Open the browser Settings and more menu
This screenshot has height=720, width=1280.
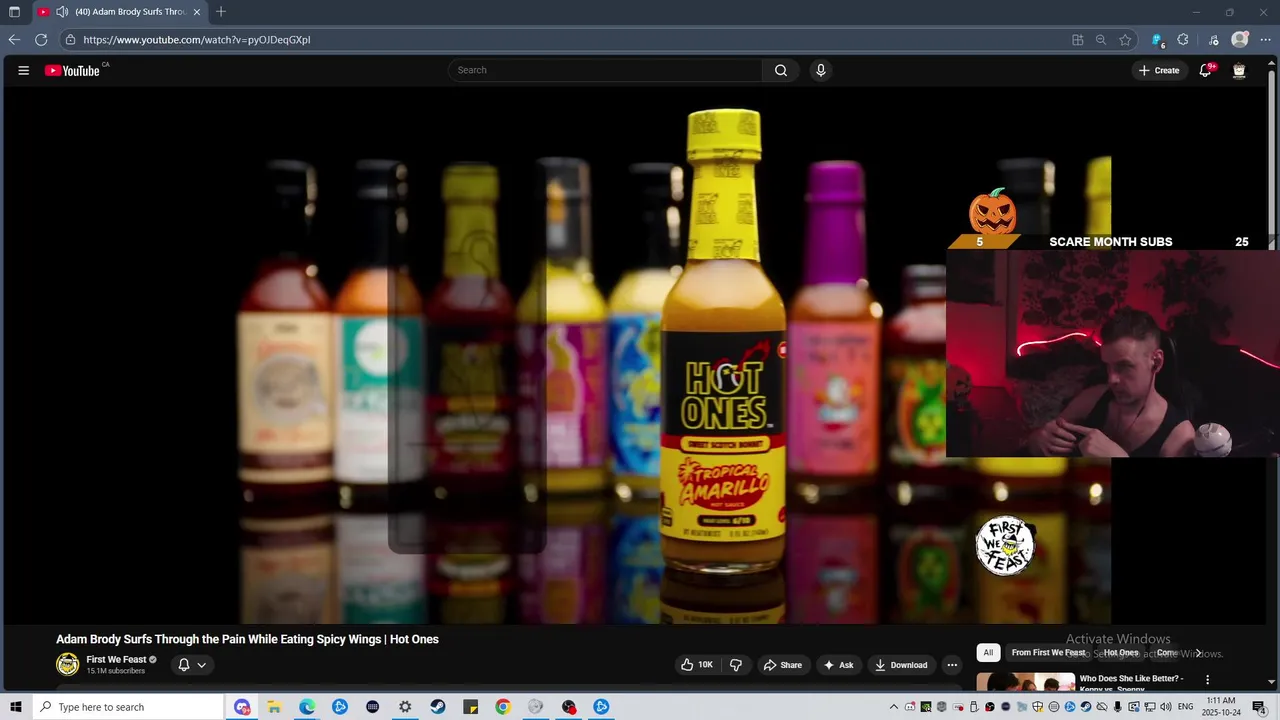pyautogui.click(x=1265, y=40)
